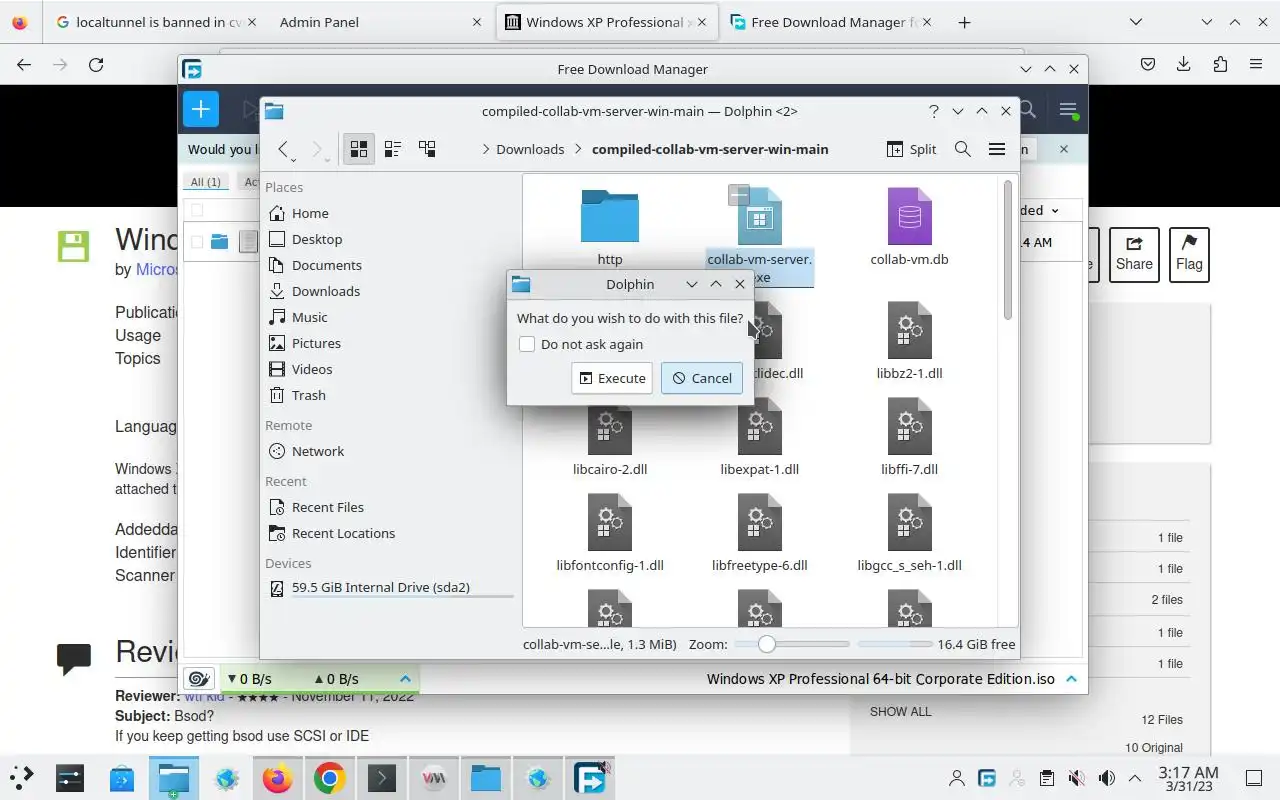Open Dolphin hamburger menu
The image size is (1280, 800).
997,149
